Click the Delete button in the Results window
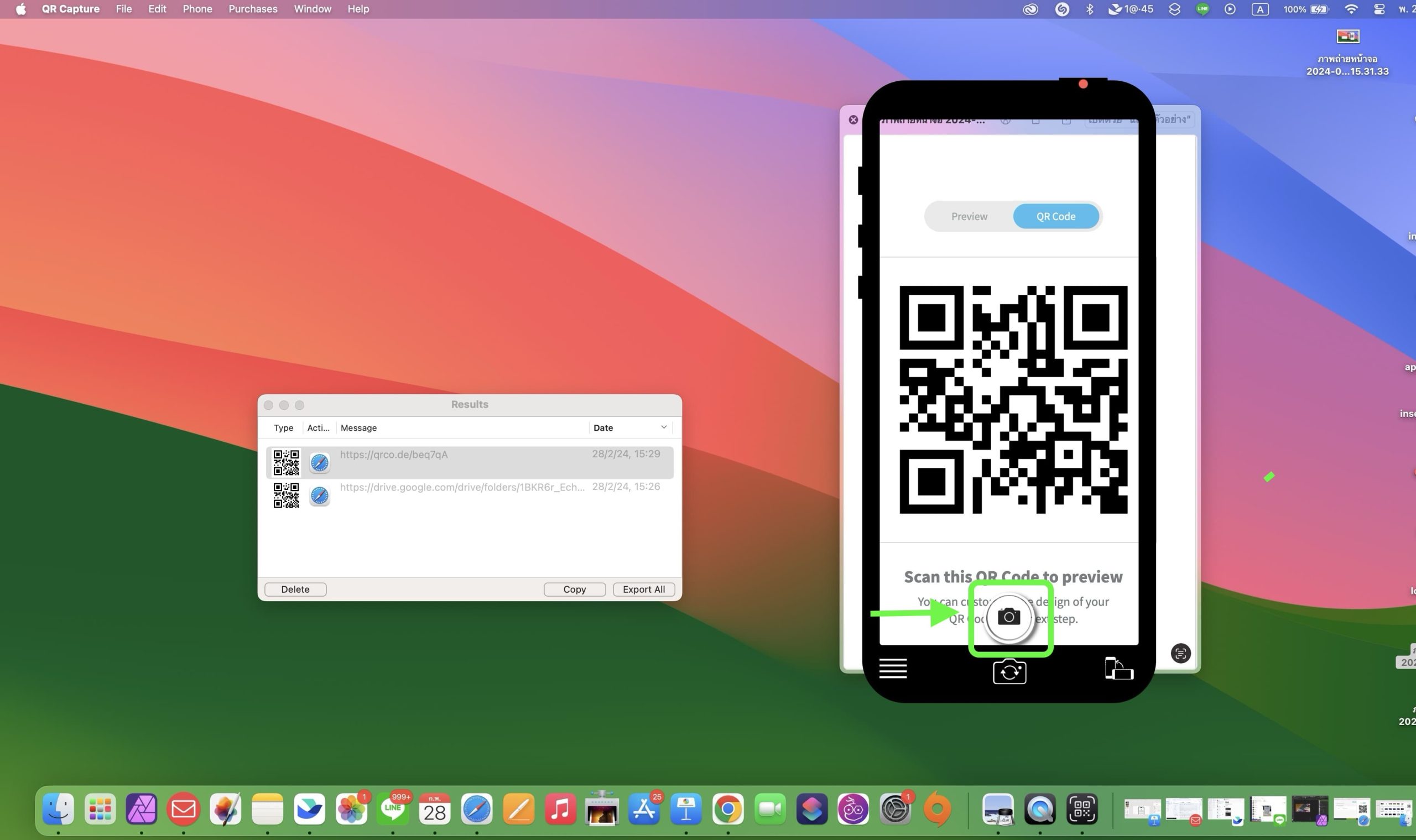The width and height of the screenshot is (1416, 840). tap(294, 589)
